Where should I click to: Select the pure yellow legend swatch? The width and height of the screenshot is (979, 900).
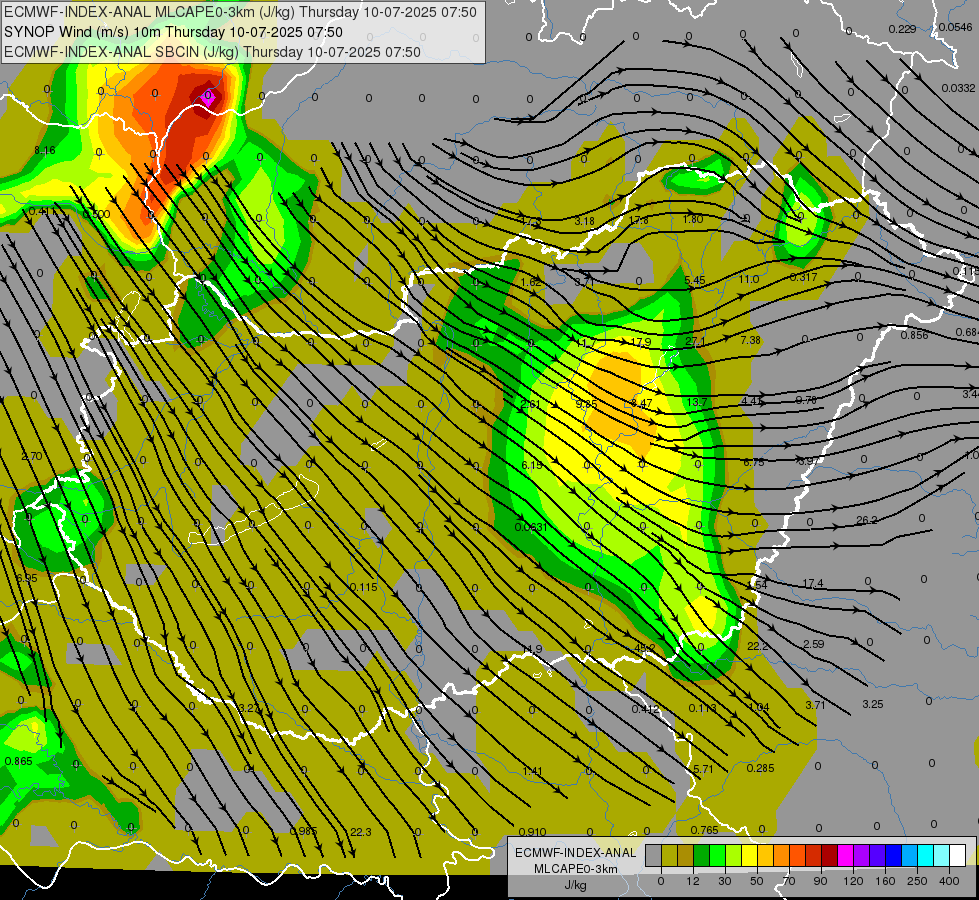[750, 856]
